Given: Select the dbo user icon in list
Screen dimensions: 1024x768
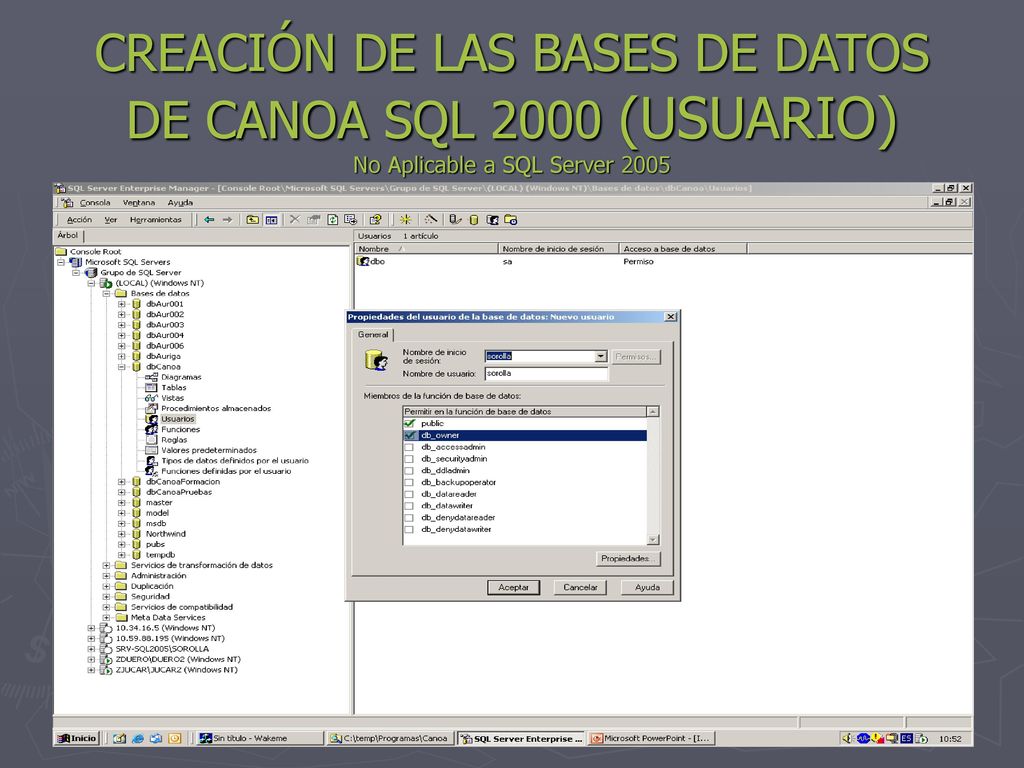Looking at the screenshot, I should coord(363,261).
